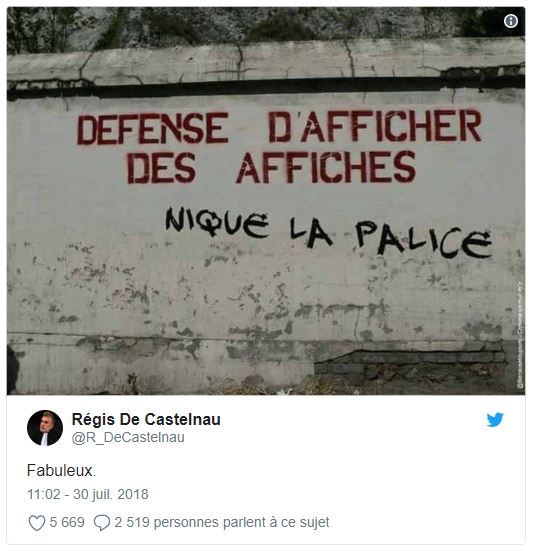Click the vertical photo credit watermark
Viewport: 535px width, 552px height.
coord(520,334)
